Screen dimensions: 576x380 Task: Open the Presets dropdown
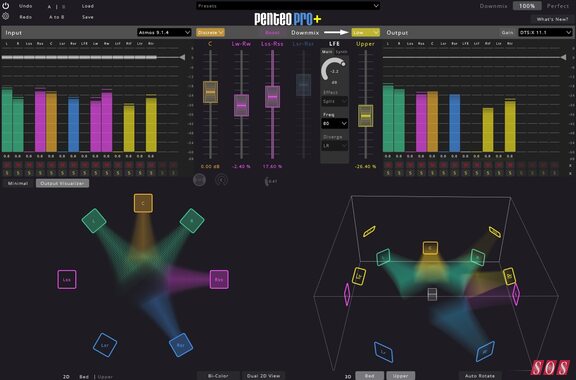coord(288,6)
